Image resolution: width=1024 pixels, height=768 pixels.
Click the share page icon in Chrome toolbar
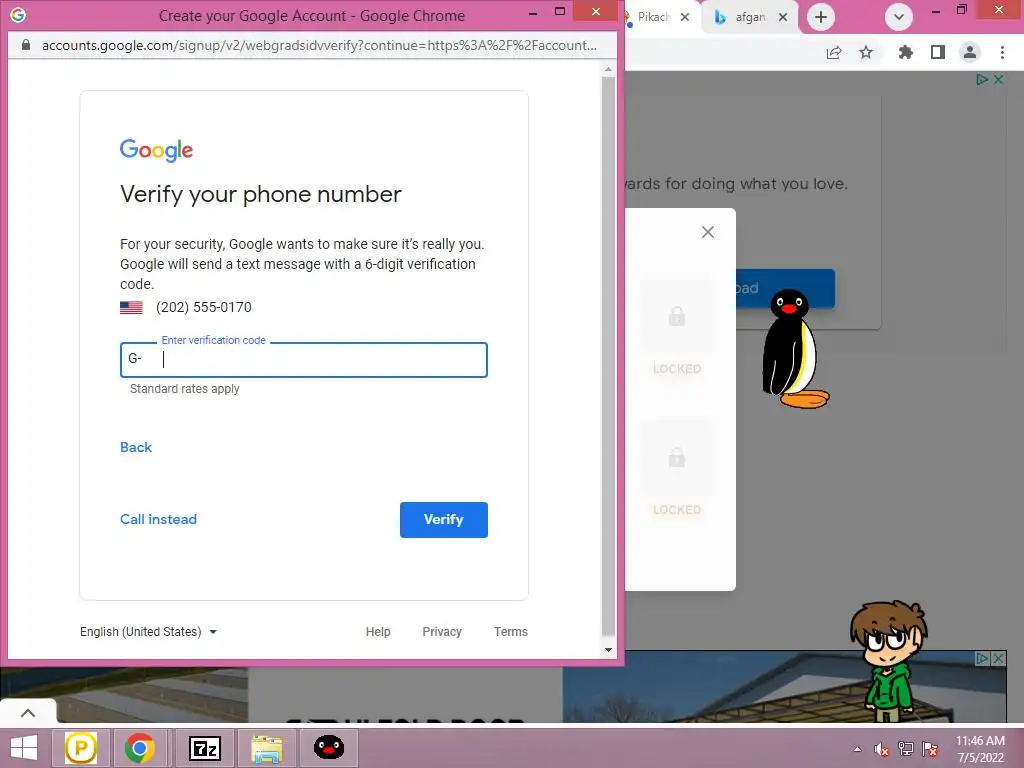[834, 53]
